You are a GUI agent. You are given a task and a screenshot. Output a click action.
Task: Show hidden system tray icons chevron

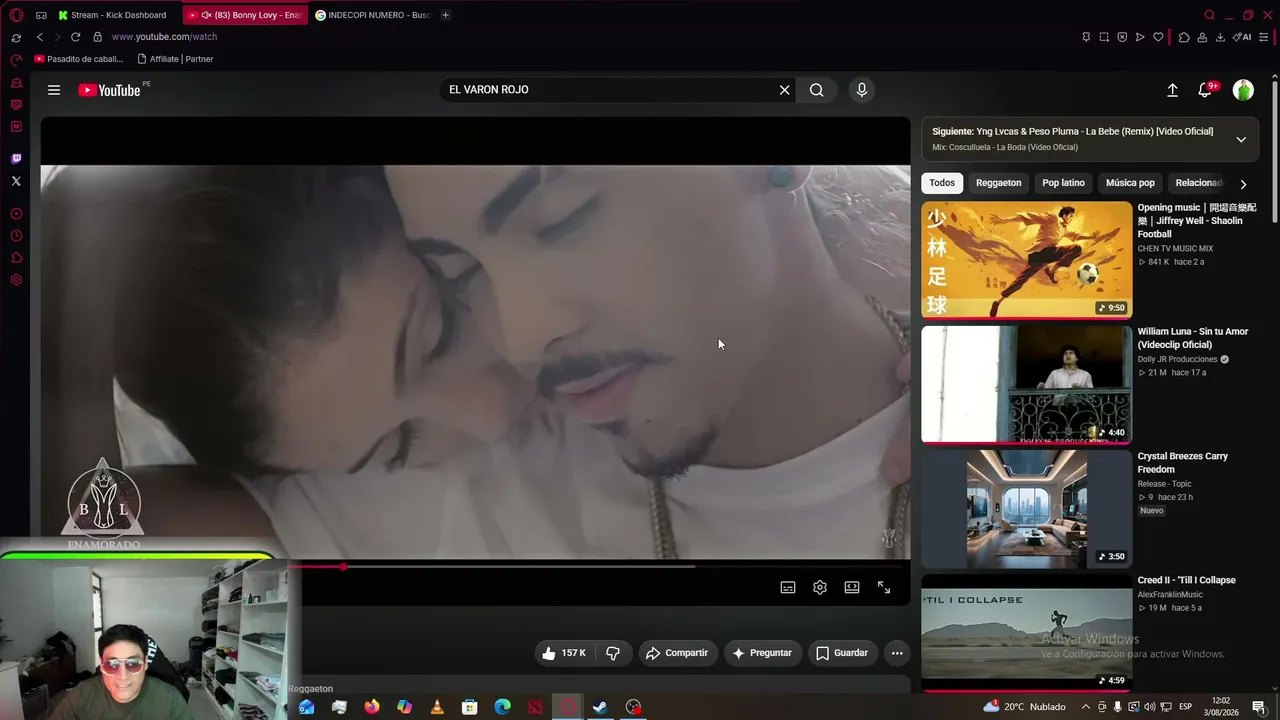point(1085,707)
